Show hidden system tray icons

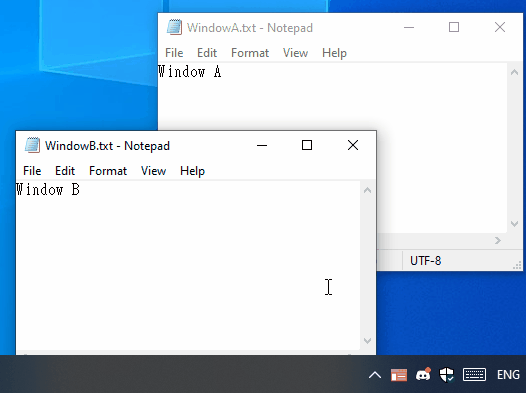pos(375,375)
